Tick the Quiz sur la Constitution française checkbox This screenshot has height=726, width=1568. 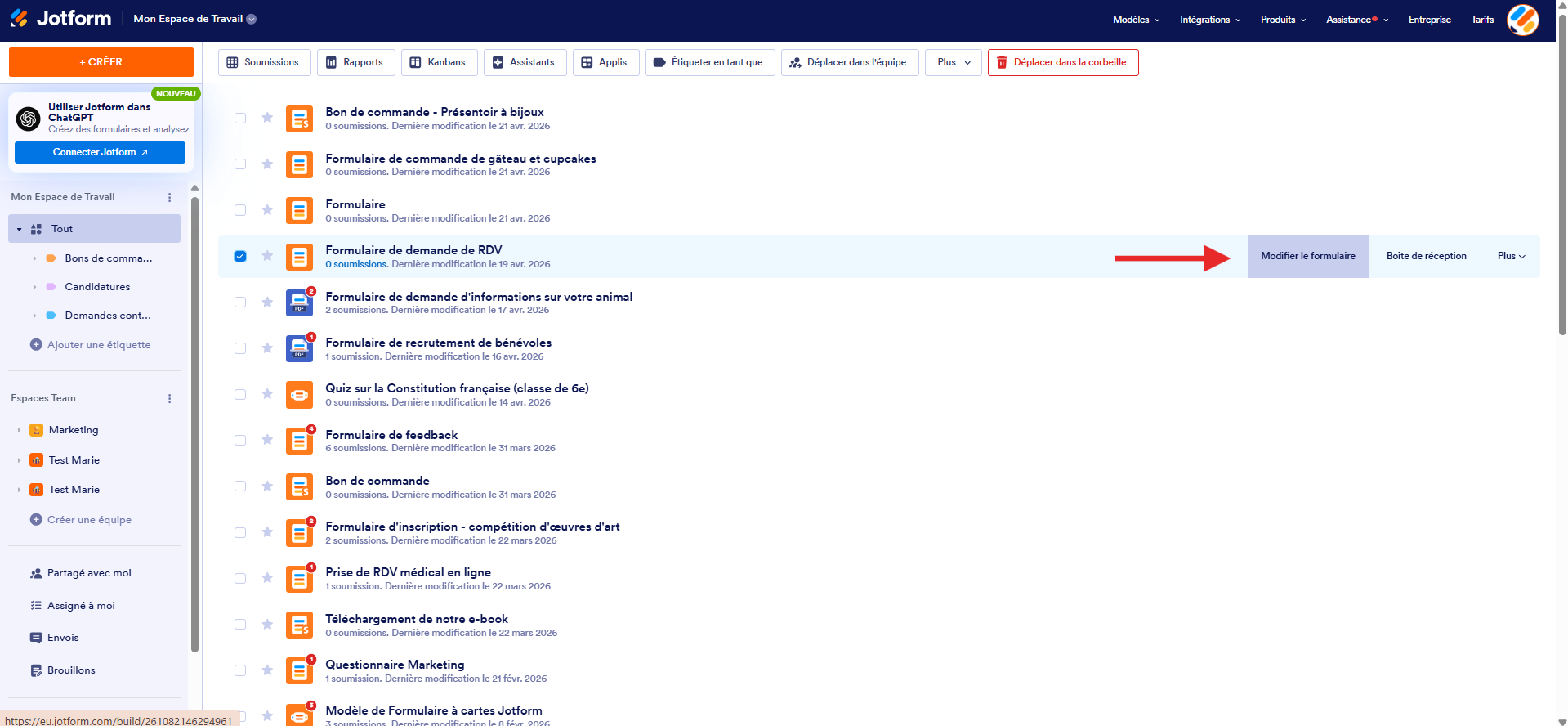tap(240, 394)
